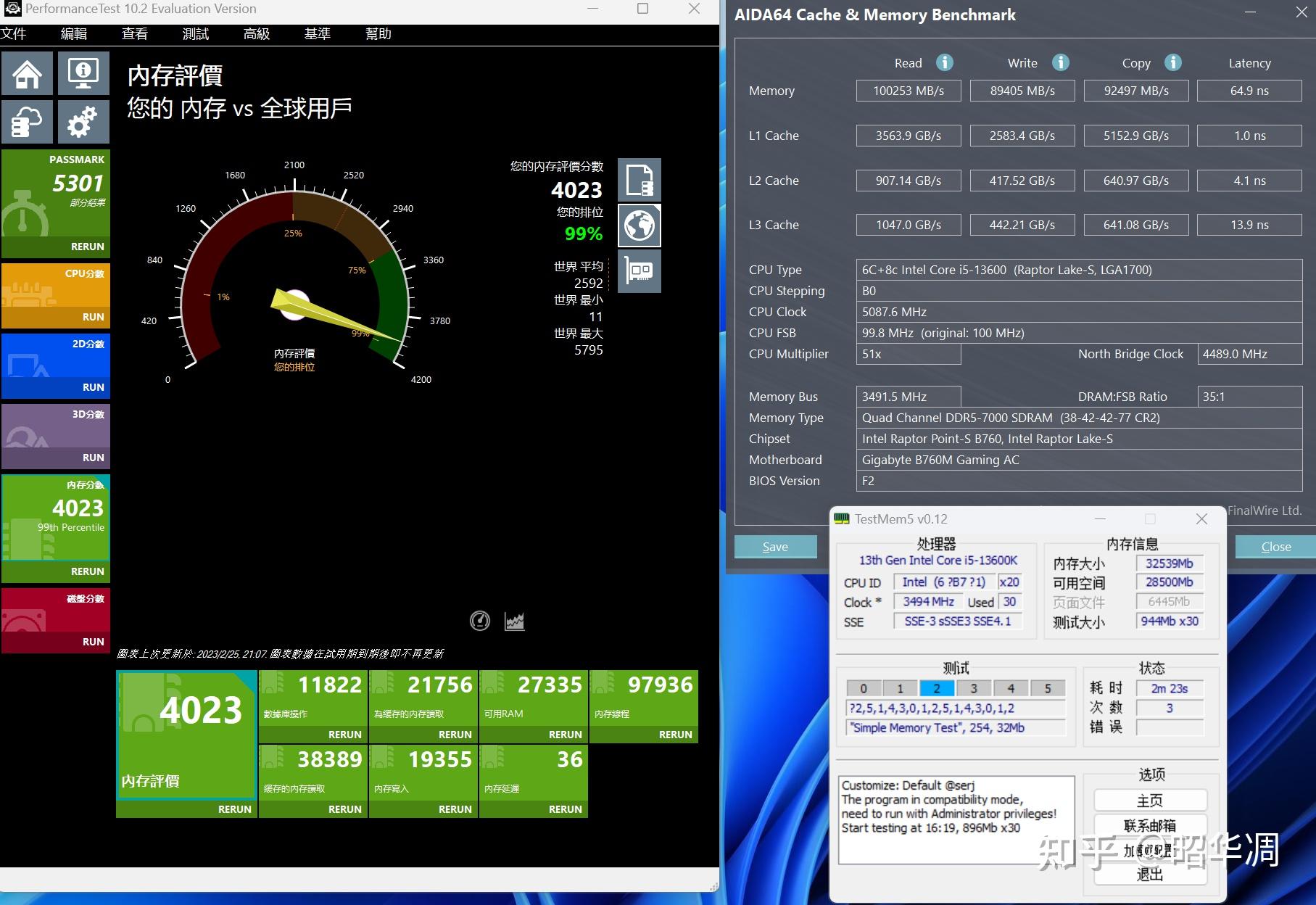
Task: Switch to the gauge view icon
Action: click(x=480, y=621)
